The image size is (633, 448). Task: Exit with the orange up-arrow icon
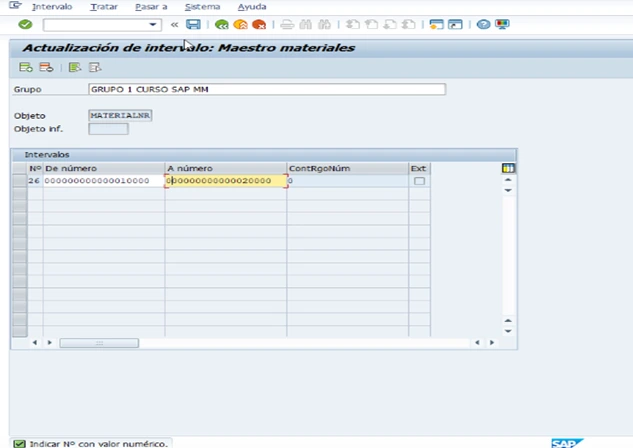pyautogui.click(x=240, y=25)
